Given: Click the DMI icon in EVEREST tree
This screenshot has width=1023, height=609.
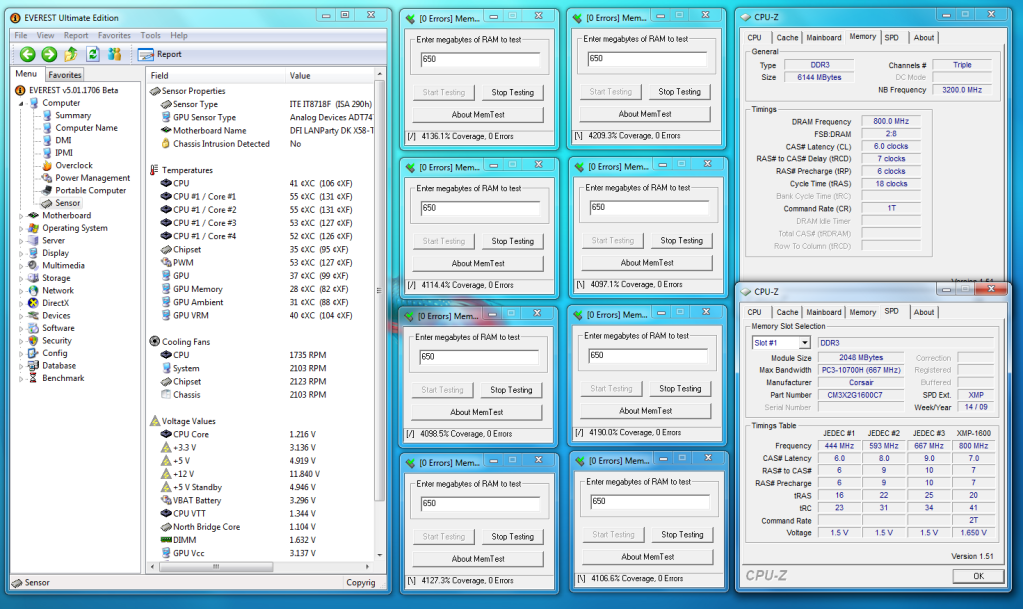Looking at the screenshot, I should pyautogui.click(x=46, y=140).
